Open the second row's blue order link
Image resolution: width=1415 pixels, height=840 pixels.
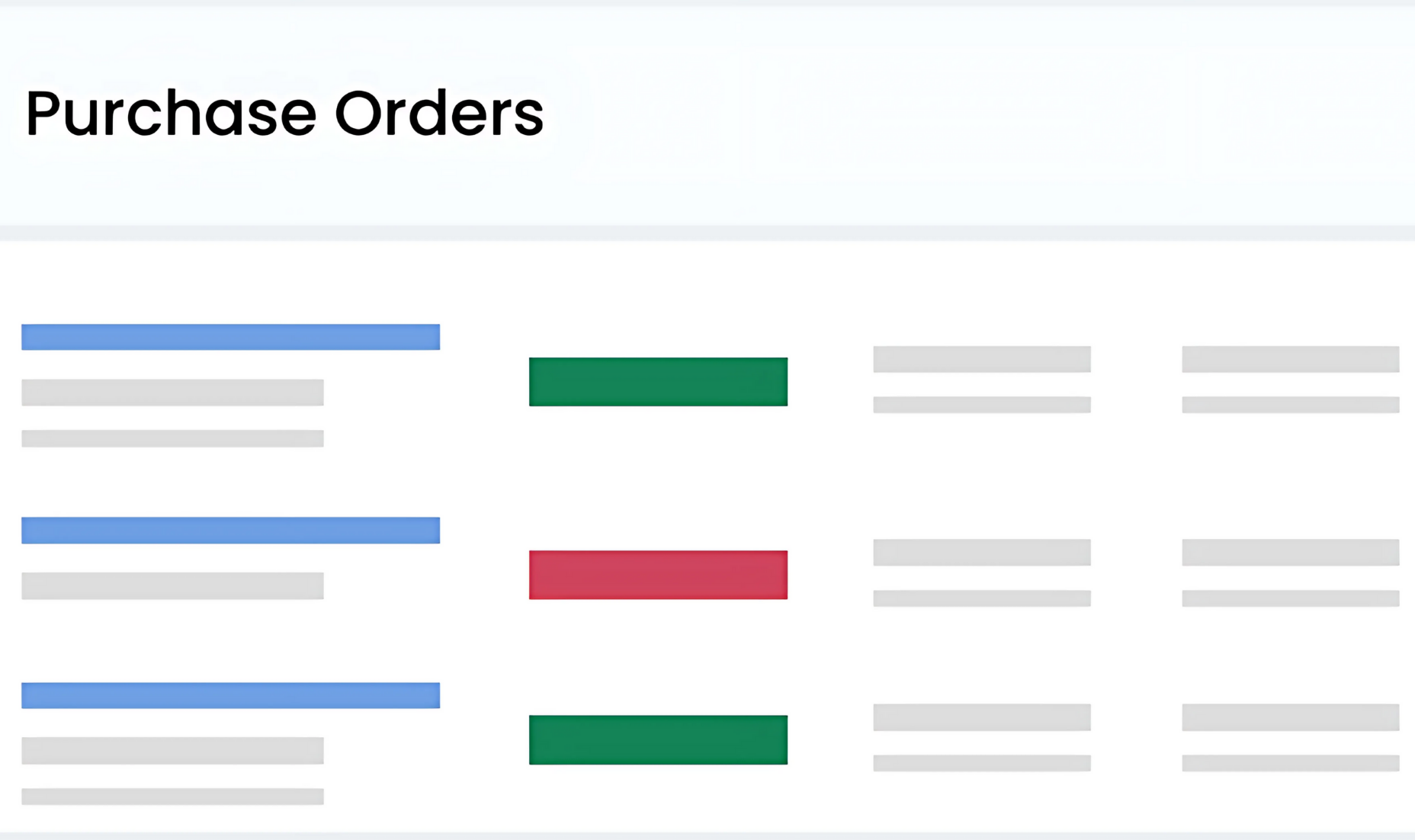tap(230, 531)
